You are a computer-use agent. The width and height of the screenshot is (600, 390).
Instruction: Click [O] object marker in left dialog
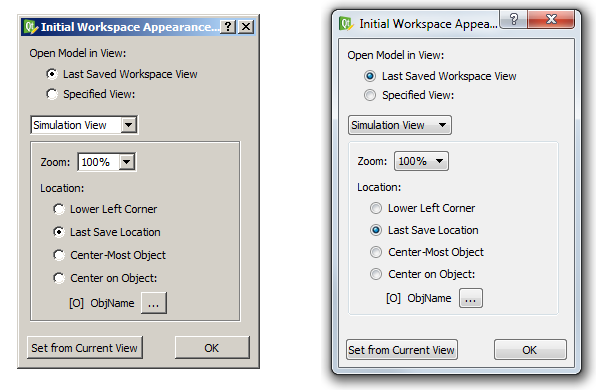click(76, 303)
